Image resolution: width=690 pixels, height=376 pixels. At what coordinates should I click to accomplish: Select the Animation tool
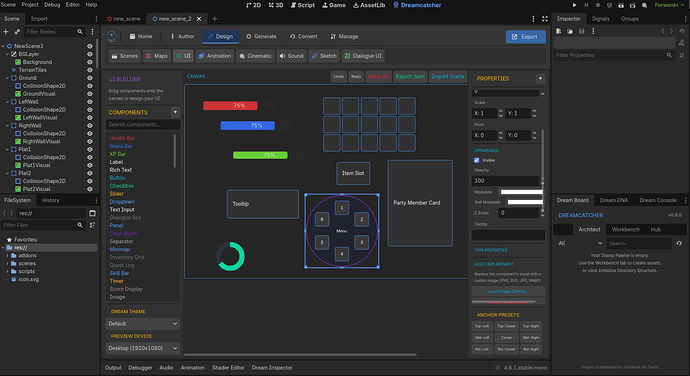(x=215, y=56)
